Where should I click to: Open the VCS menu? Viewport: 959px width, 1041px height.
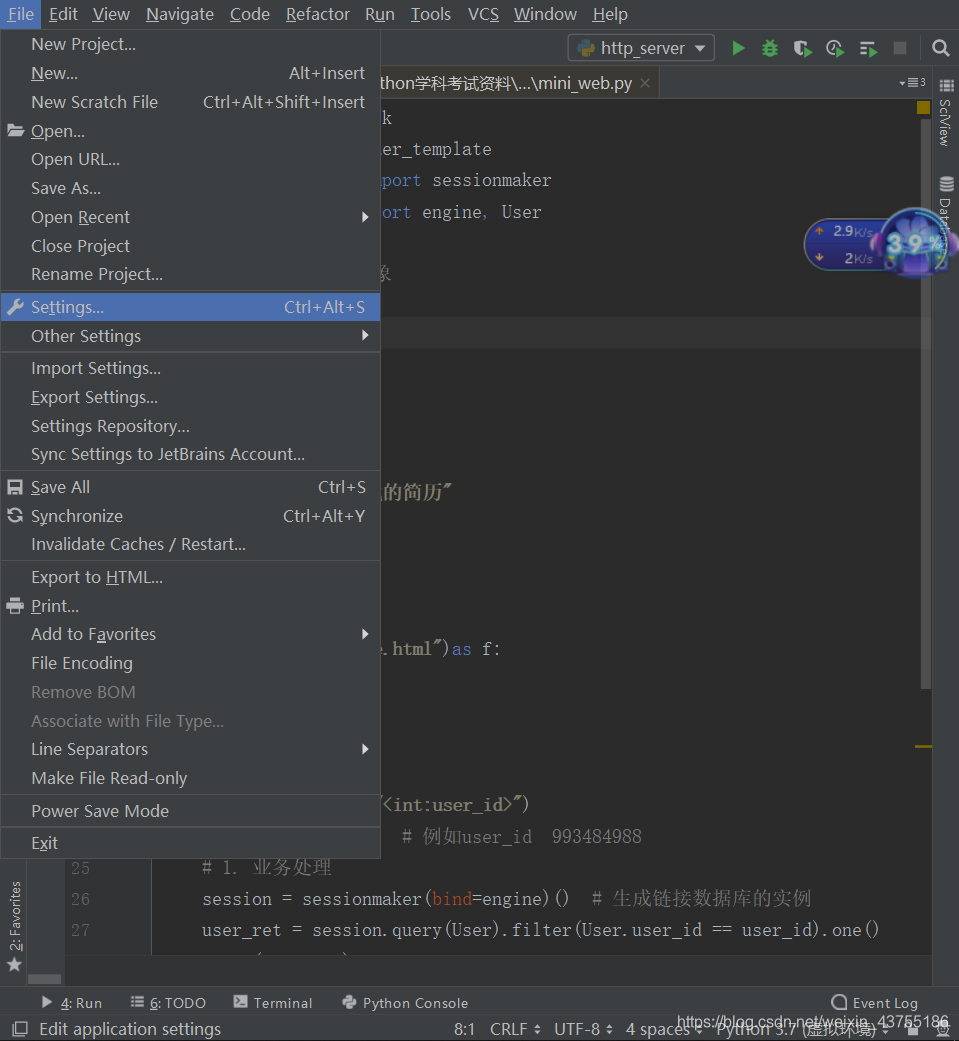483,14
